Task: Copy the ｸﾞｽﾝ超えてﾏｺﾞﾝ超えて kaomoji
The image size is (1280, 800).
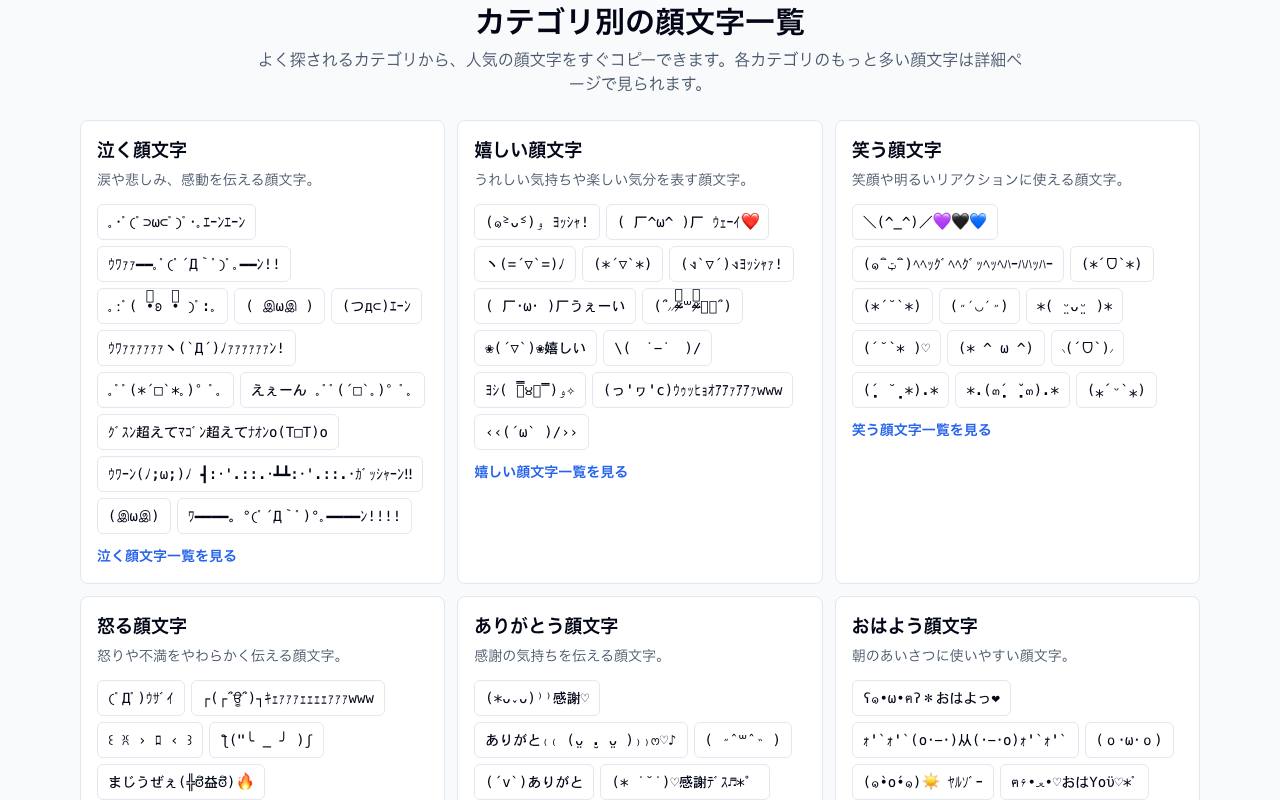Action: [218, 432]
